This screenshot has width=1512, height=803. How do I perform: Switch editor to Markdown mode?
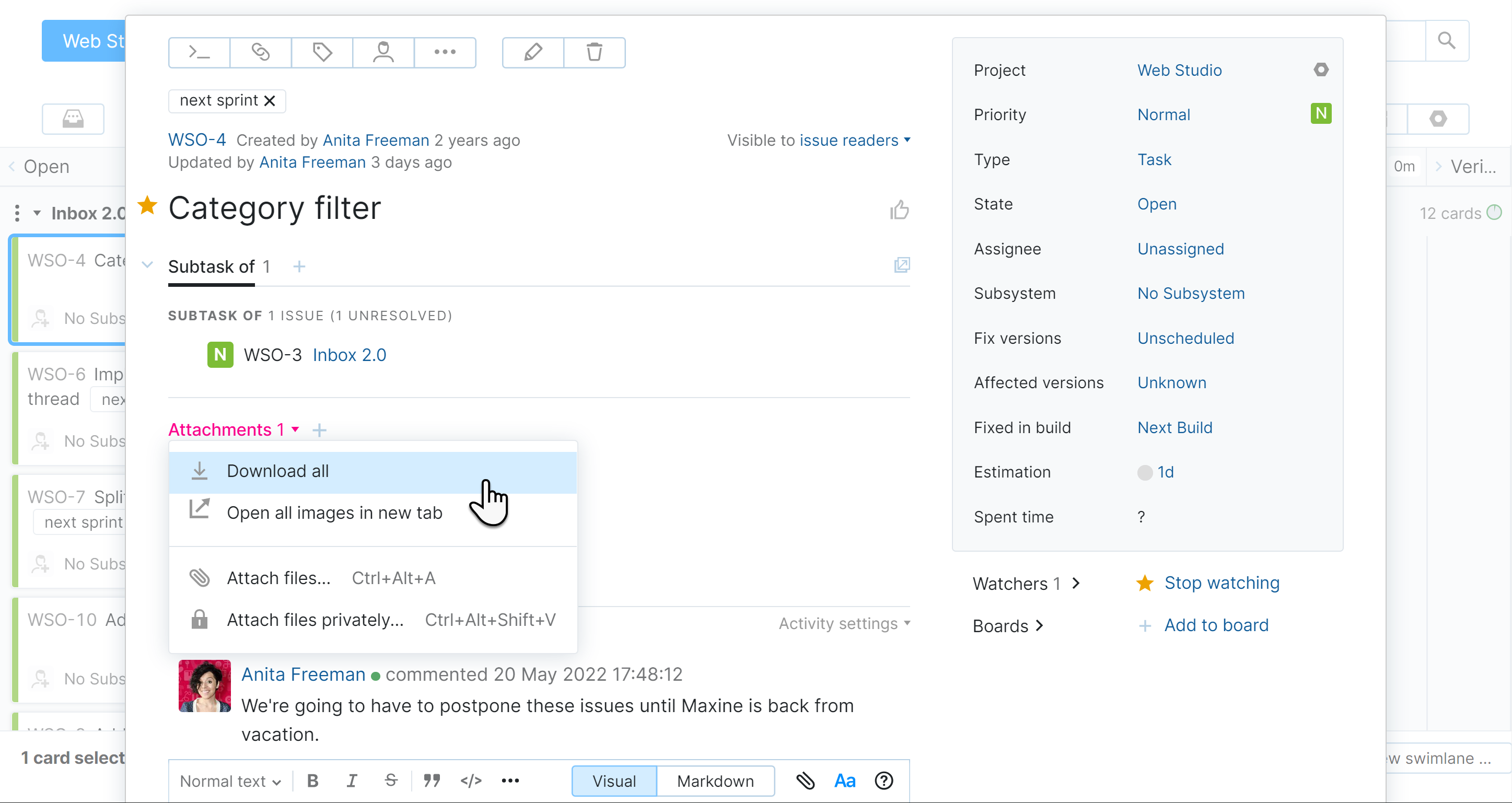coord(715,781)
